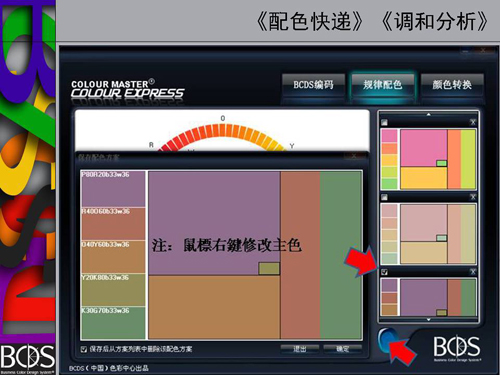
Task: Select the P80R20b33w36 purple swatch
Action: point(113,189)
